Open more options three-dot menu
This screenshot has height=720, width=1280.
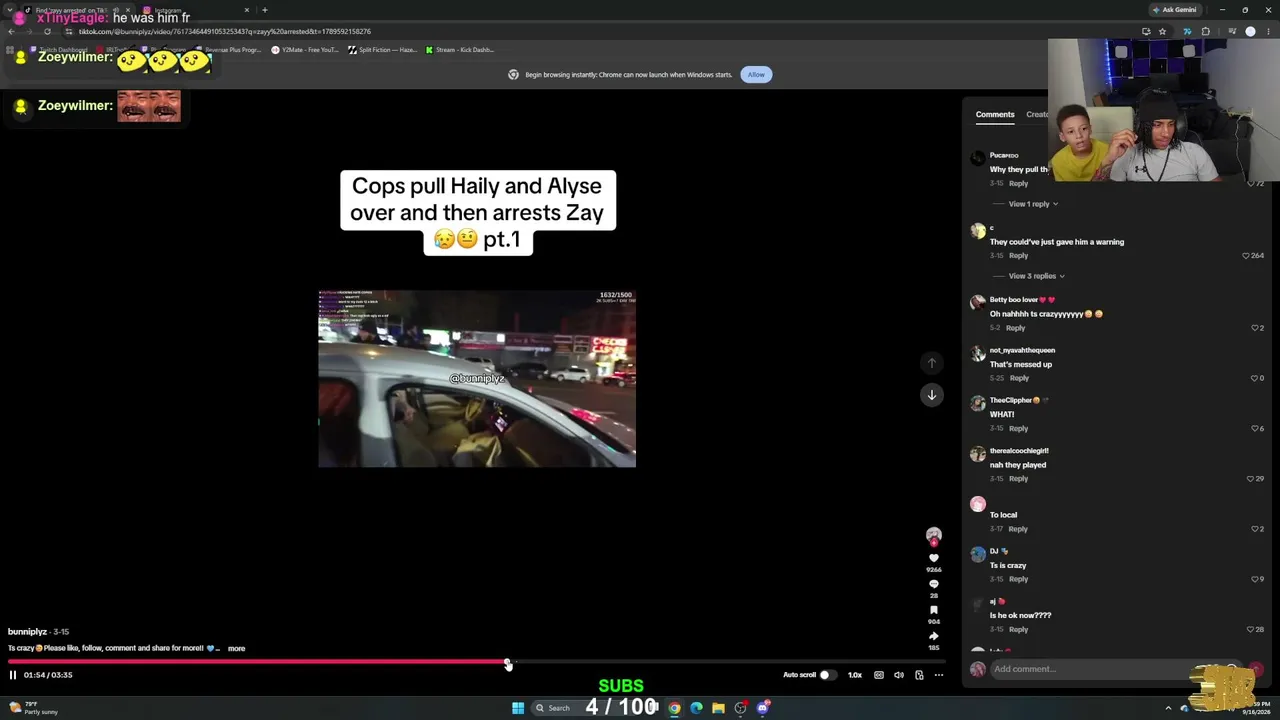939,675
